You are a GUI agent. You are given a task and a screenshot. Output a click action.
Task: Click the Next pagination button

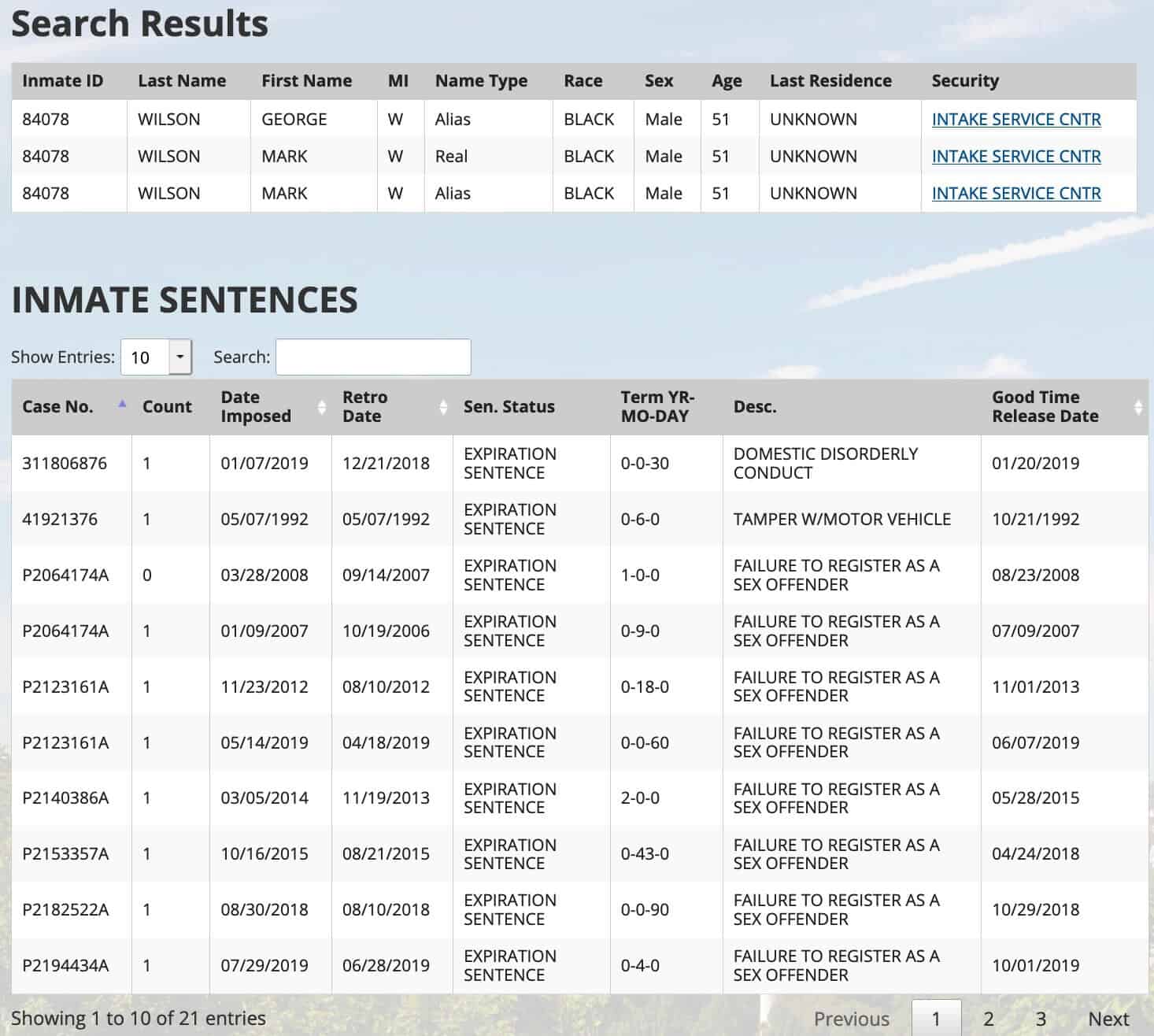pos(1108,1019)
